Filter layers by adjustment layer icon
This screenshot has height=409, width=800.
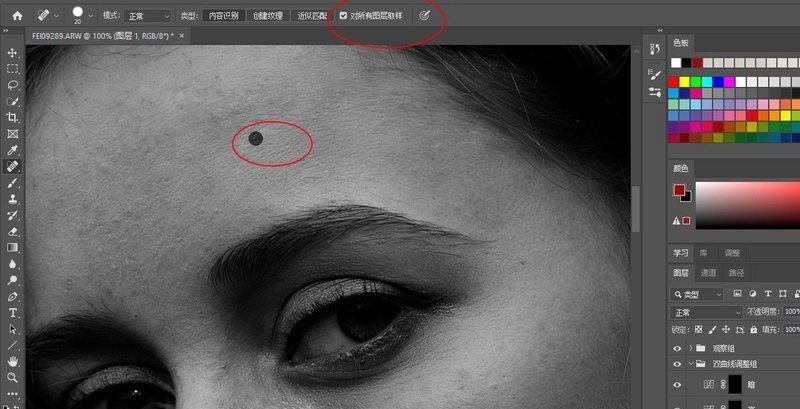pos(752,294)
